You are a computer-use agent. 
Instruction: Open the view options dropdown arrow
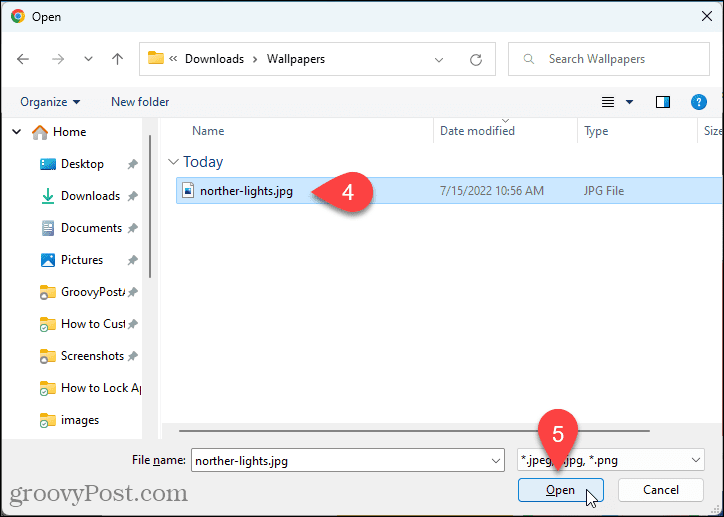point(629,102)
